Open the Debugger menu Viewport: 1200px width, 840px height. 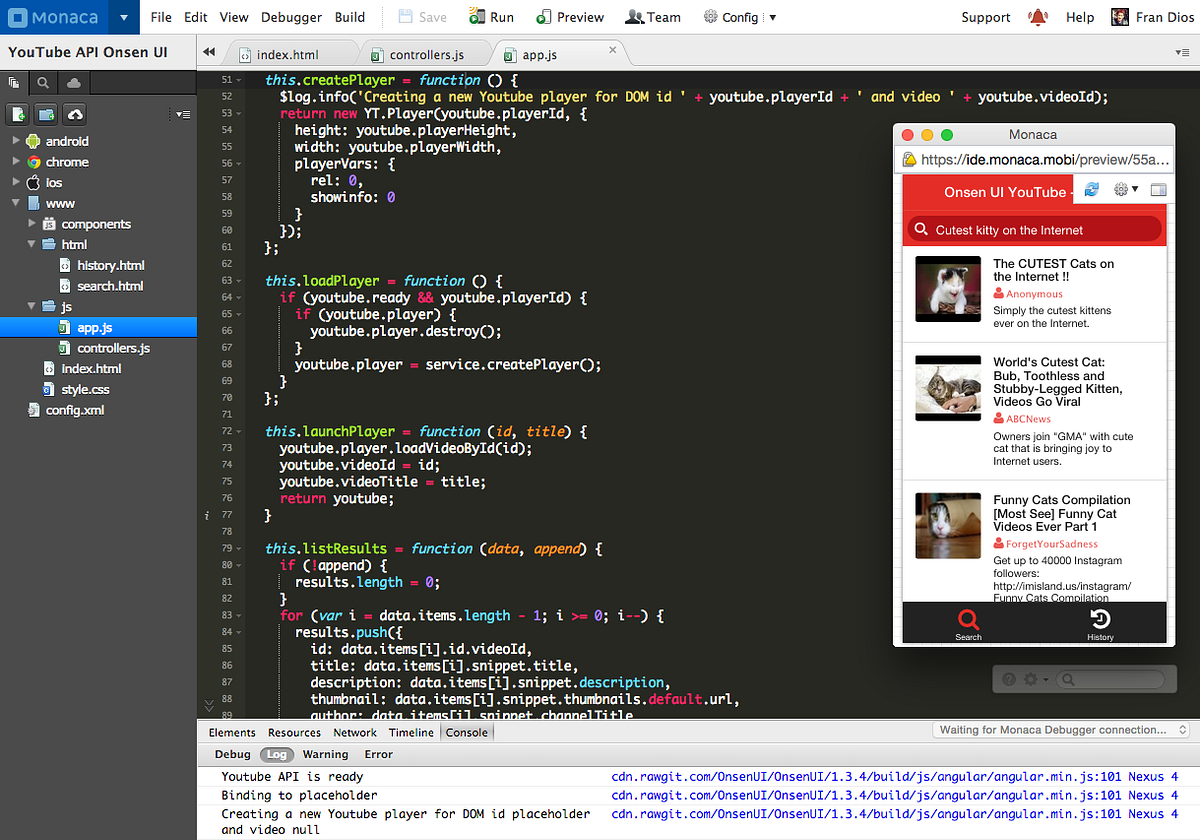click(x=291, y=17)
